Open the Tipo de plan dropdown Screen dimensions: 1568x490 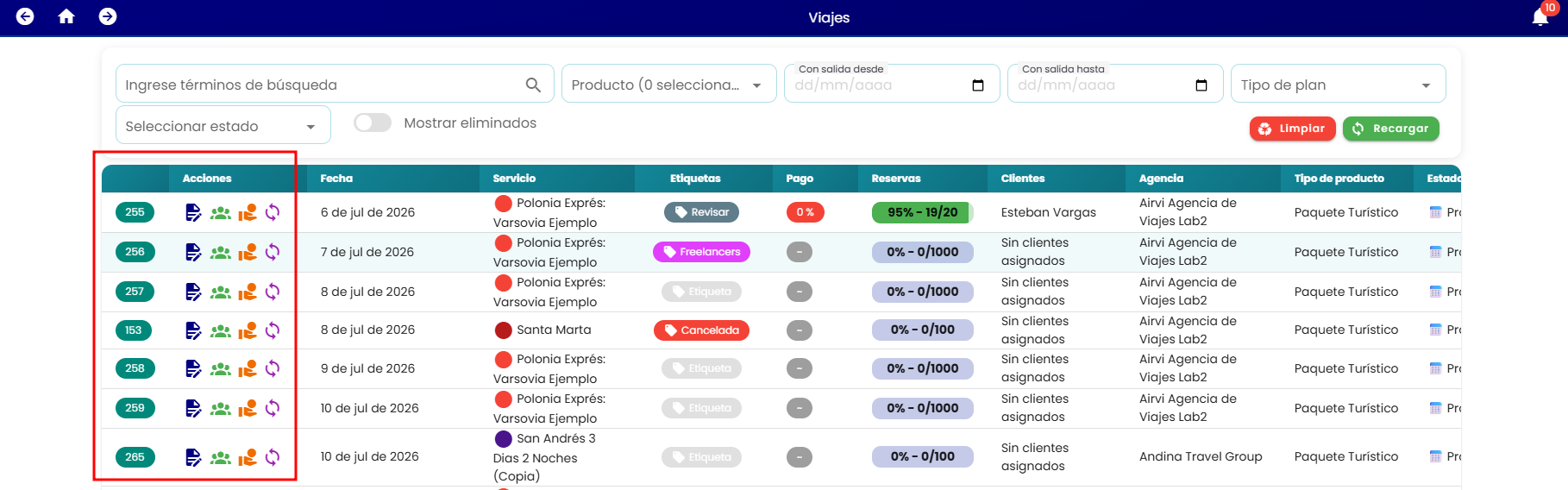tap(1338, 85)
